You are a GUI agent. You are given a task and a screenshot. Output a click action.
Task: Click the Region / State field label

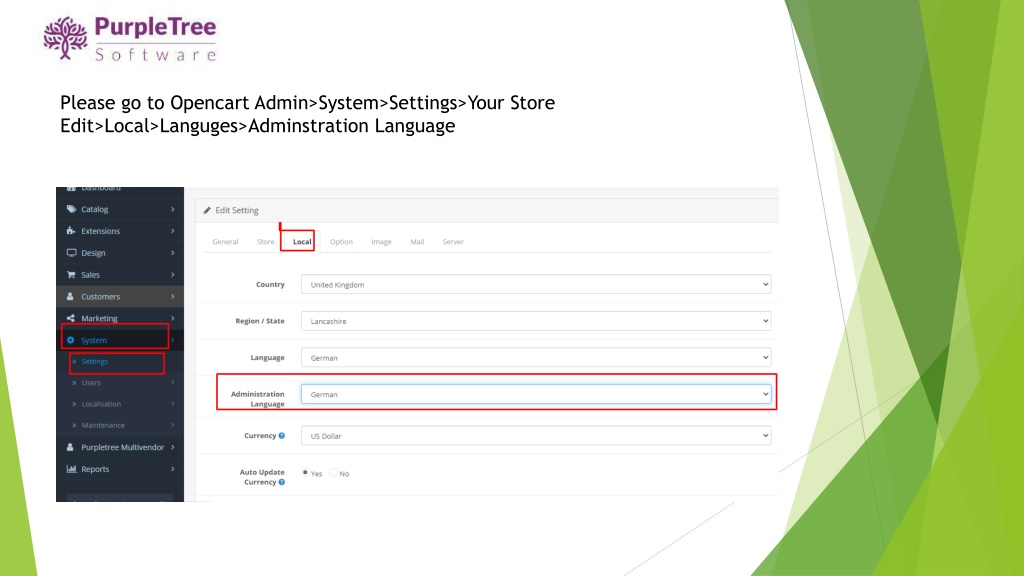point(260,321)
